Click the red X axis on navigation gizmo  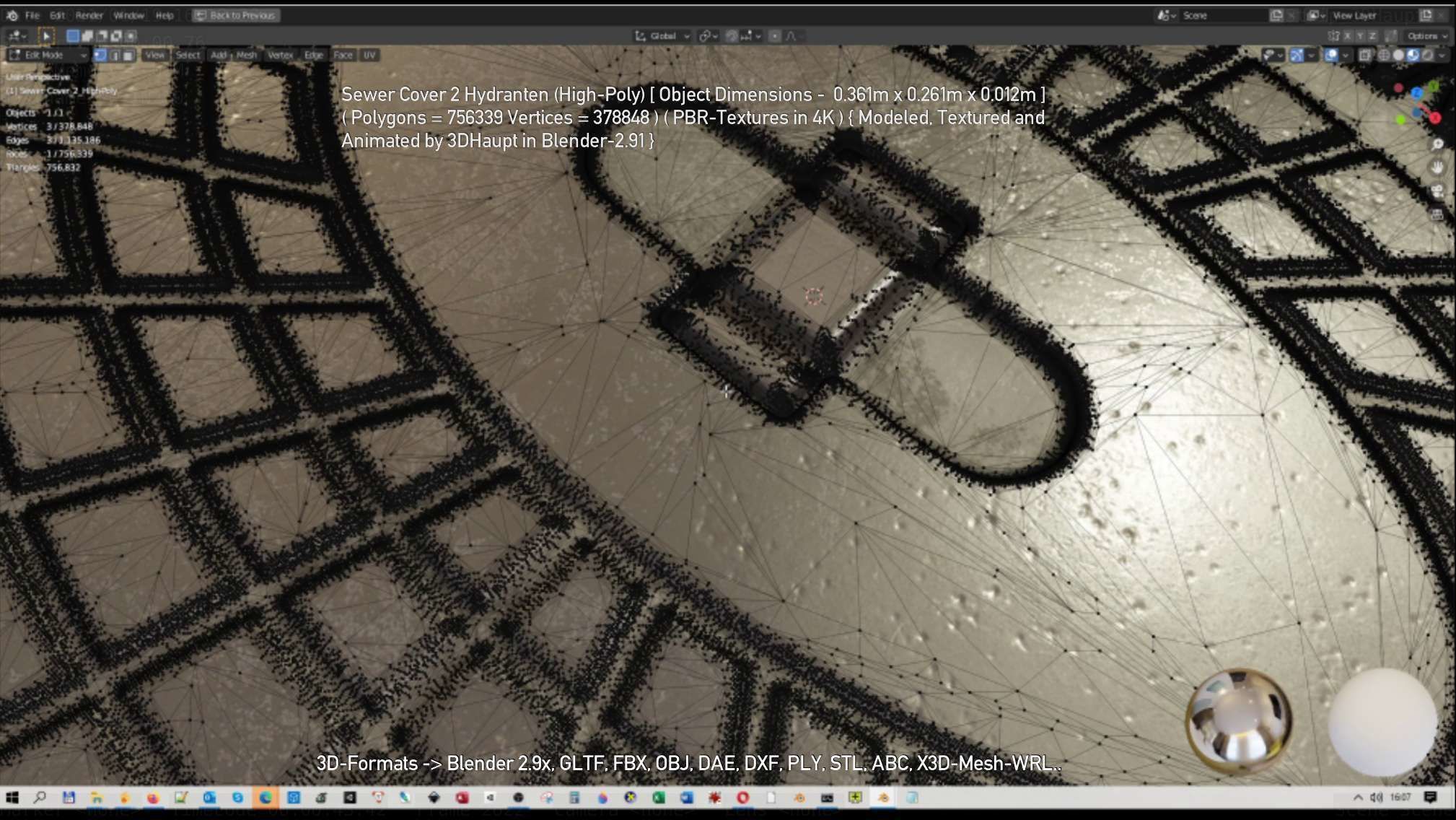pos(1434,118)
